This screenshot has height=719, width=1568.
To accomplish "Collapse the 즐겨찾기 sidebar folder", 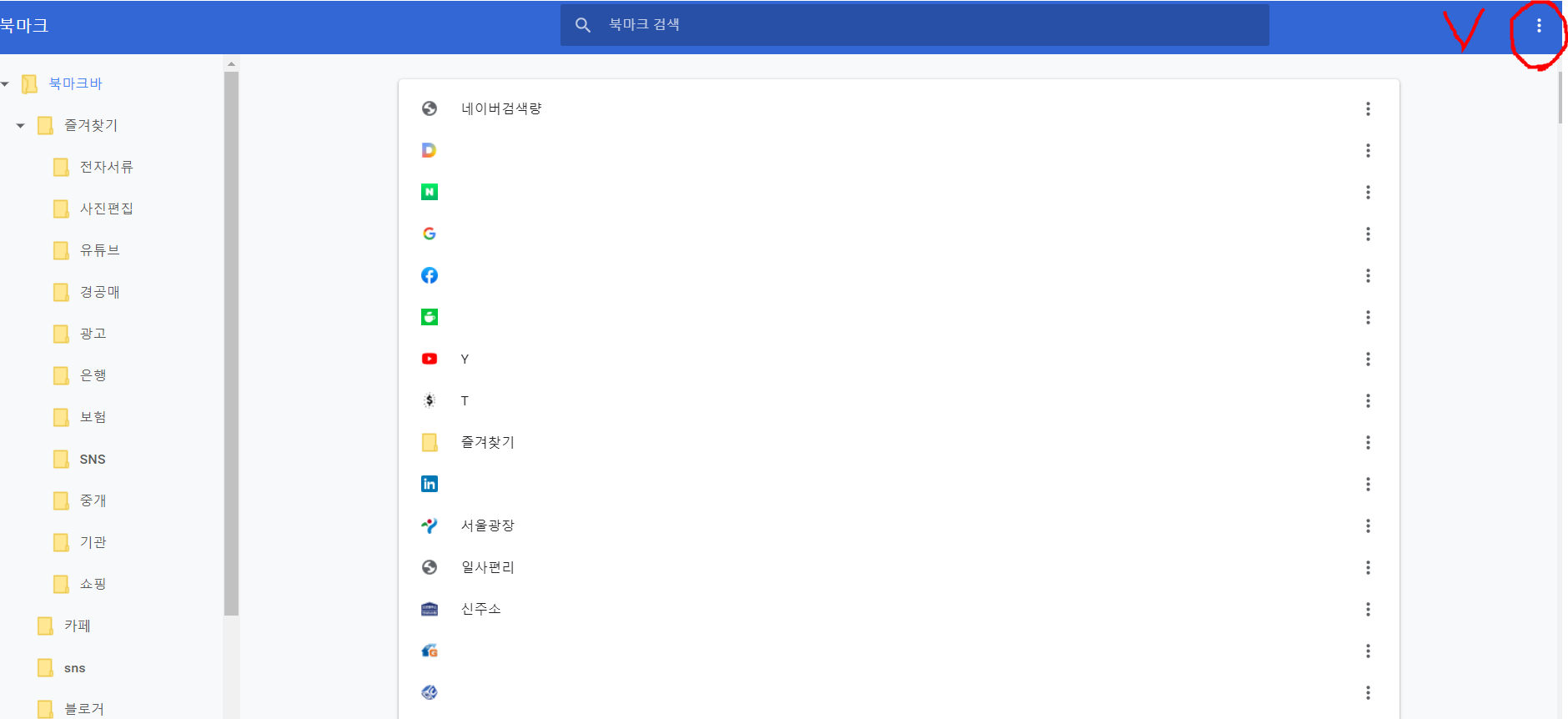I will [21, 125].
